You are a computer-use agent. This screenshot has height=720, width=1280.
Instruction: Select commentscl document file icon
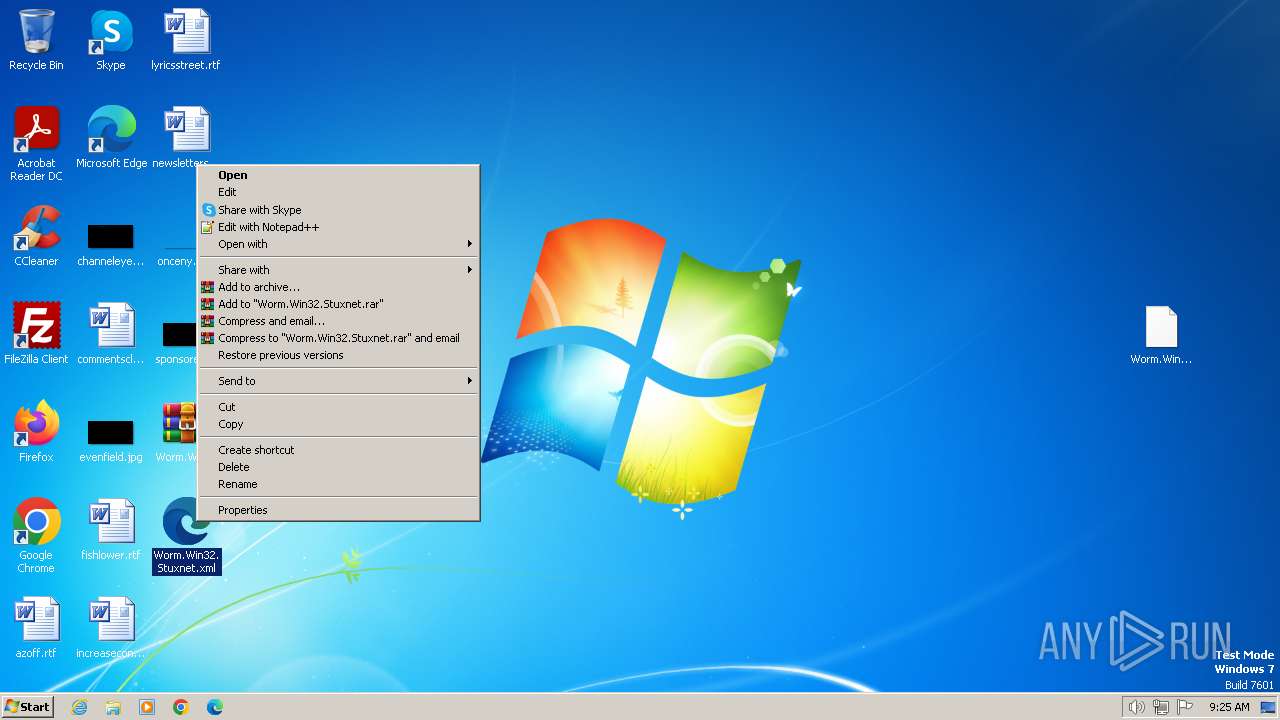pyautogui.click(x=111, y=333)
